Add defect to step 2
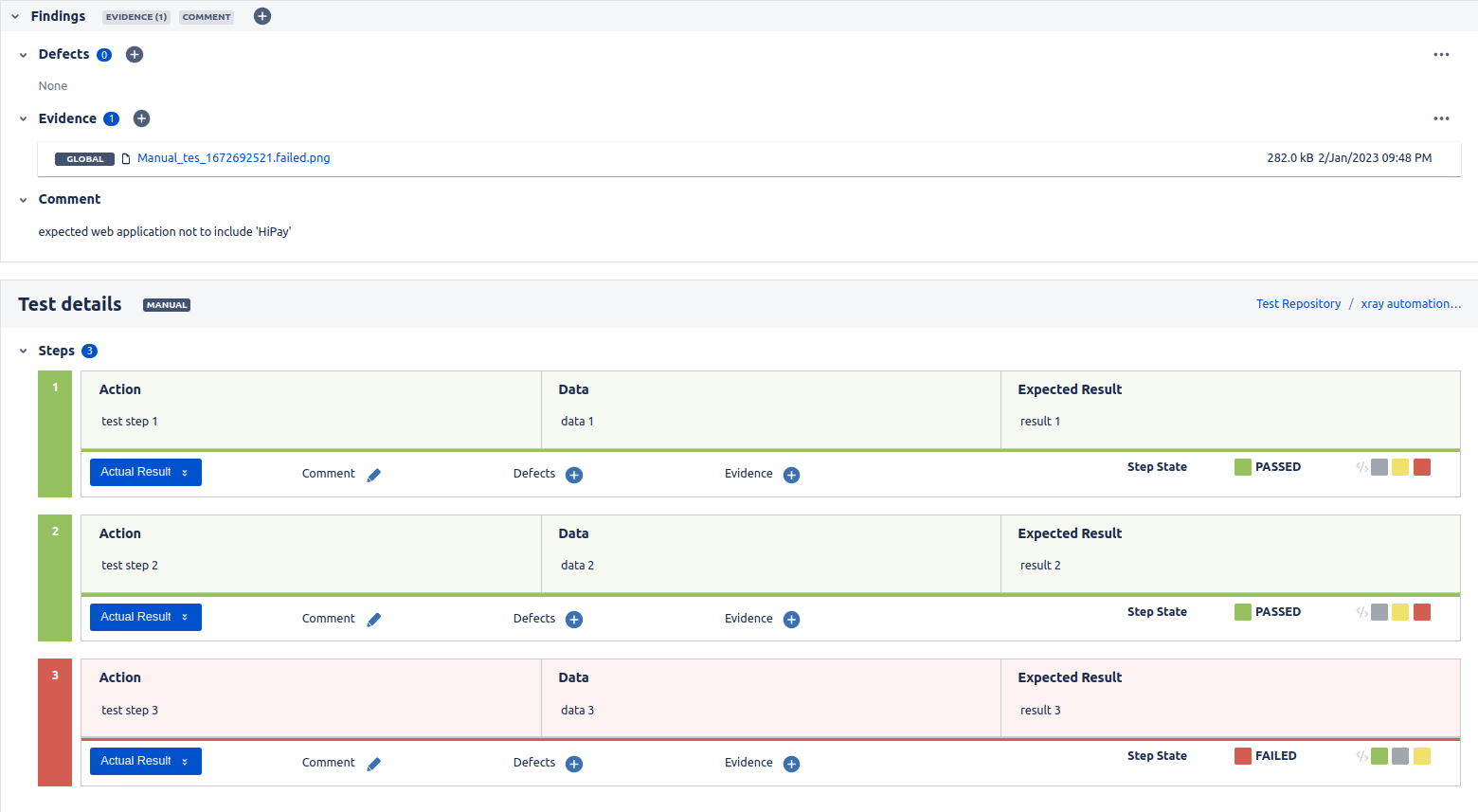The height and width of the screenshot is (812, 1478). coord(574,620)
